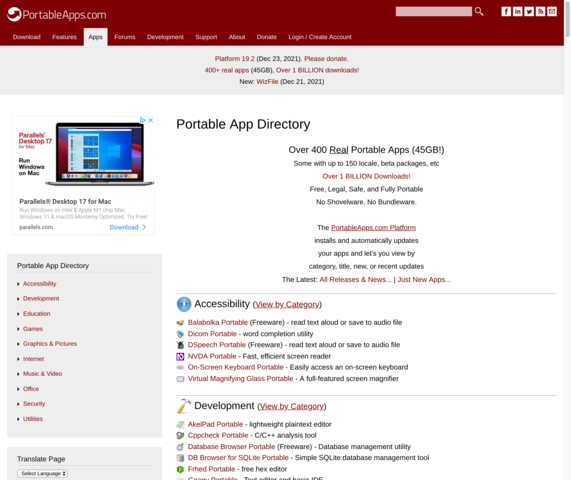The width and height of the screenshot is (571, 480).
Task: Open the Balabolka Portable link
Action: click(x=218, y=322)
